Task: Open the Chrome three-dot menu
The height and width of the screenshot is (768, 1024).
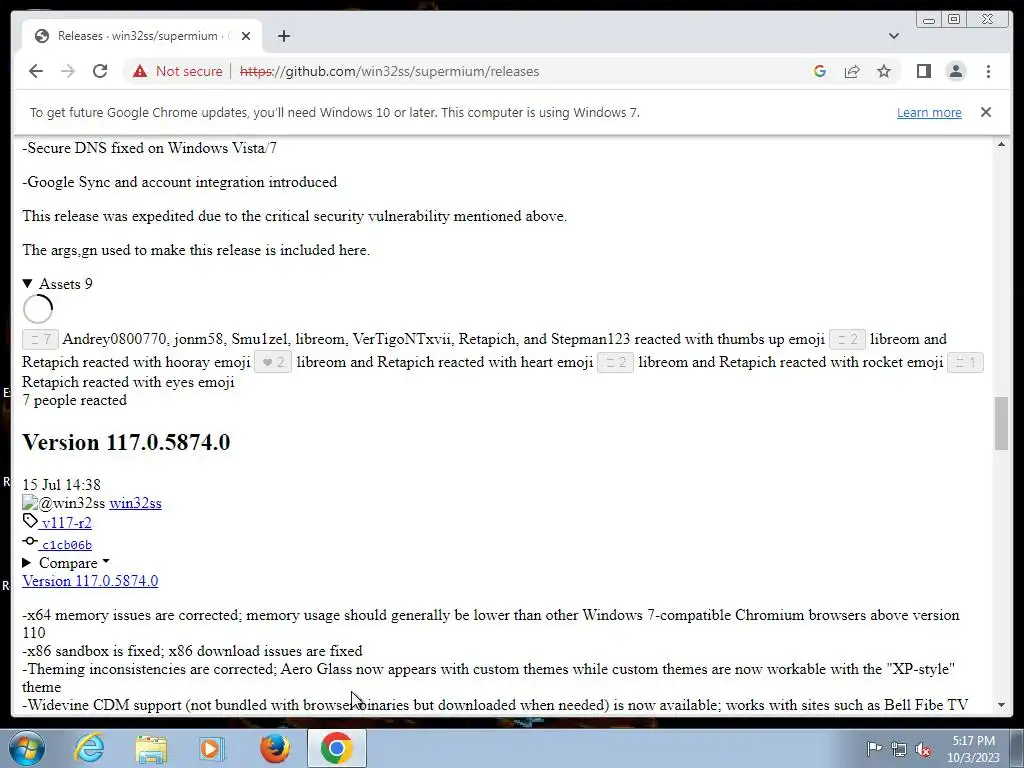Action: pos(988,71)
